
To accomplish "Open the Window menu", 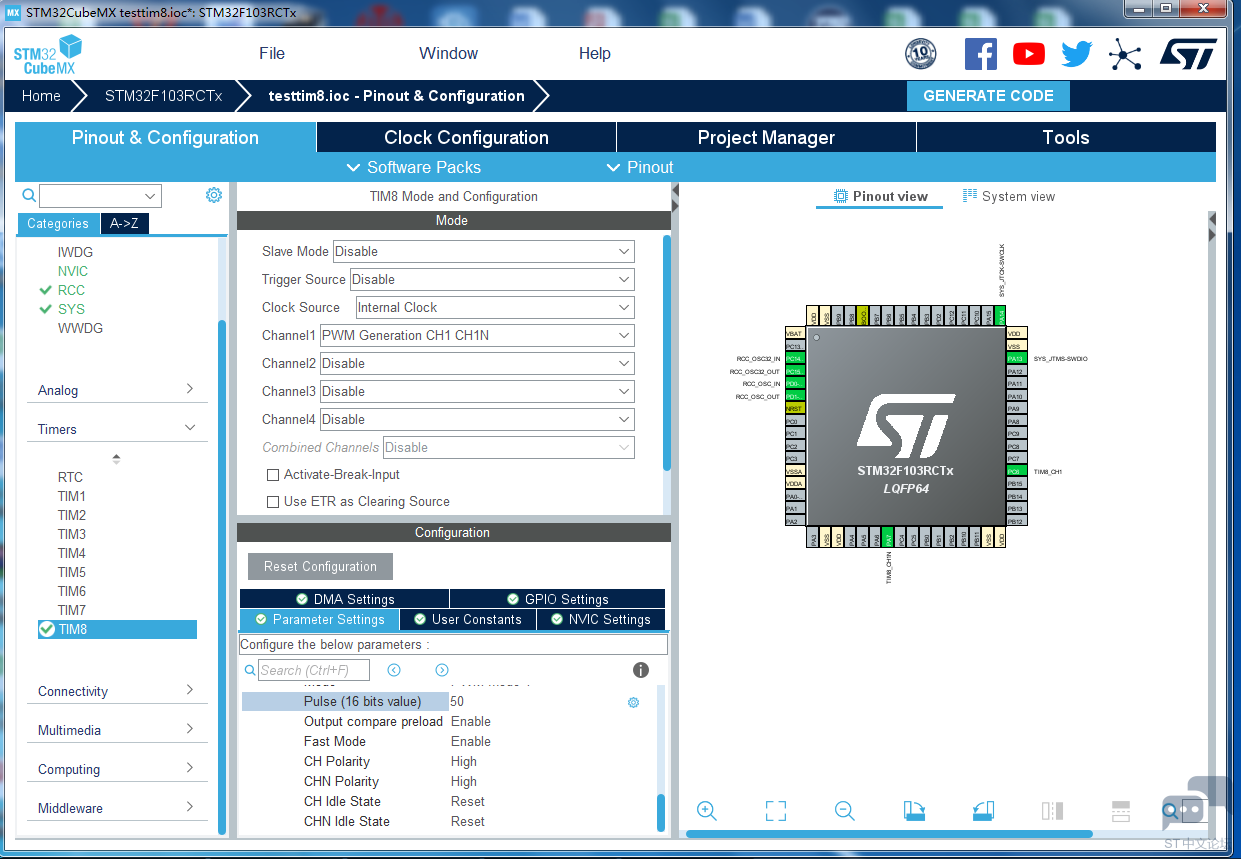I will click(448, 54).
